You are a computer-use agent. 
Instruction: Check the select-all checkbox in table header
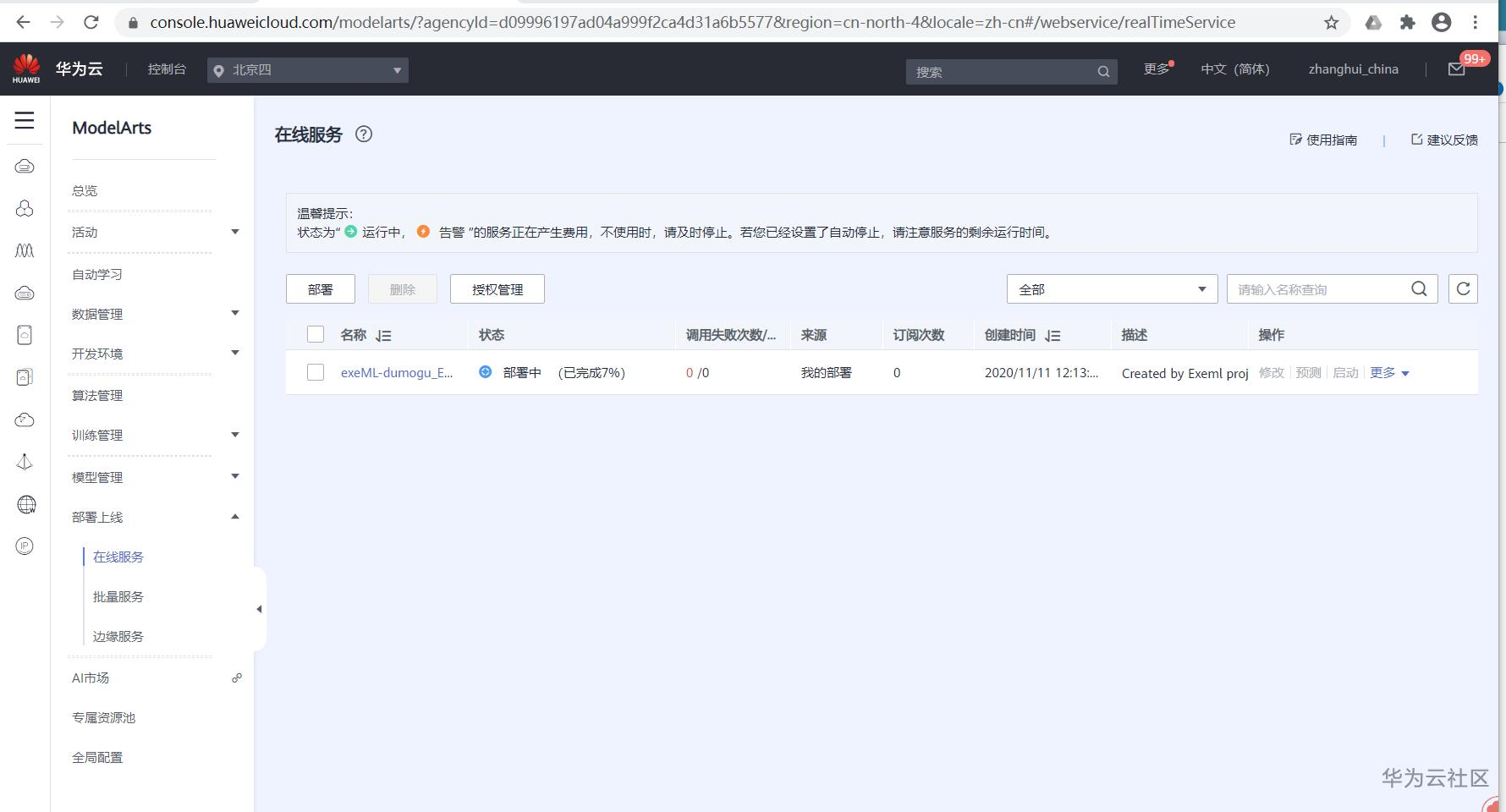click(x=316, y=334)
